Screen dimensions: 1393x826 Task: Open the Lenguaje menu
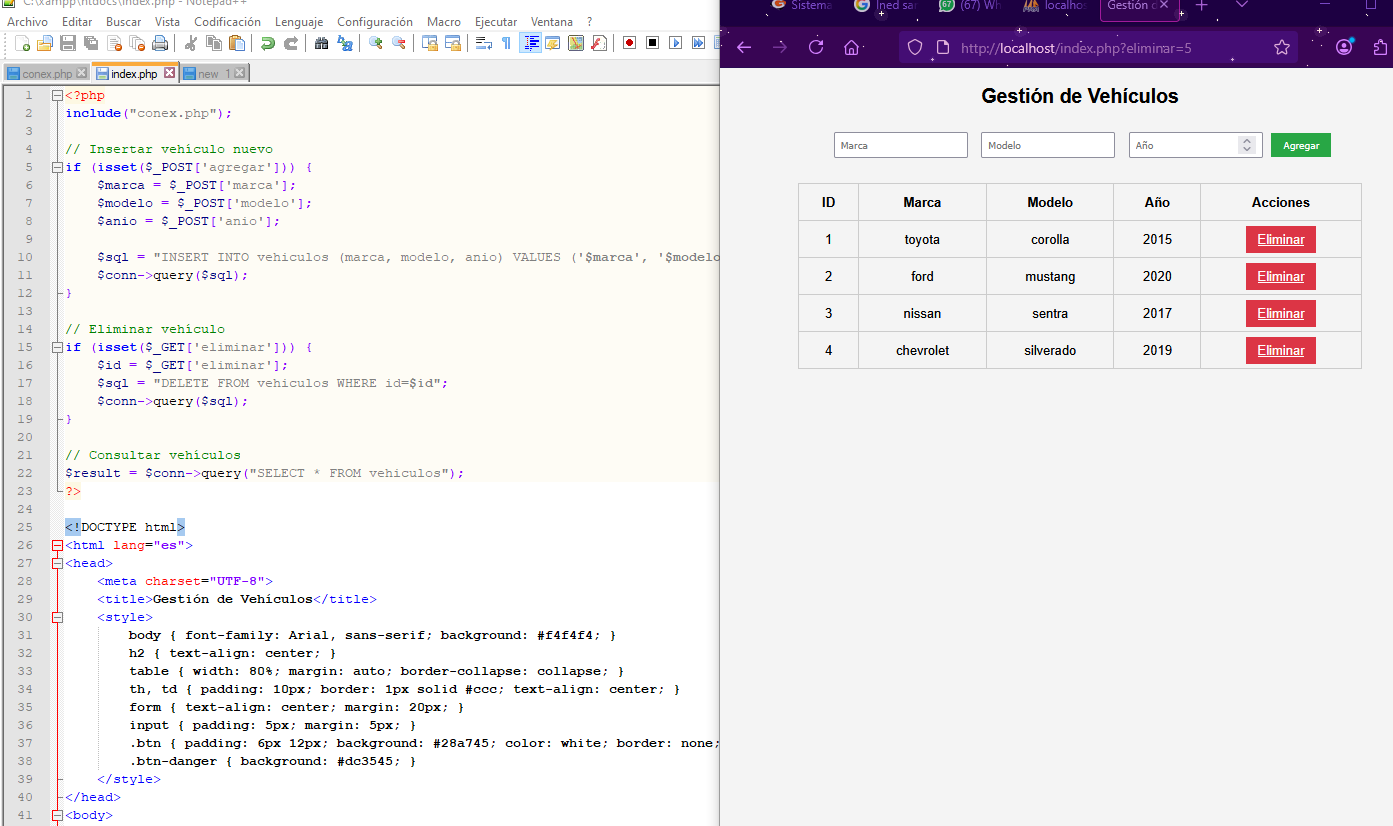pos(298,22)
